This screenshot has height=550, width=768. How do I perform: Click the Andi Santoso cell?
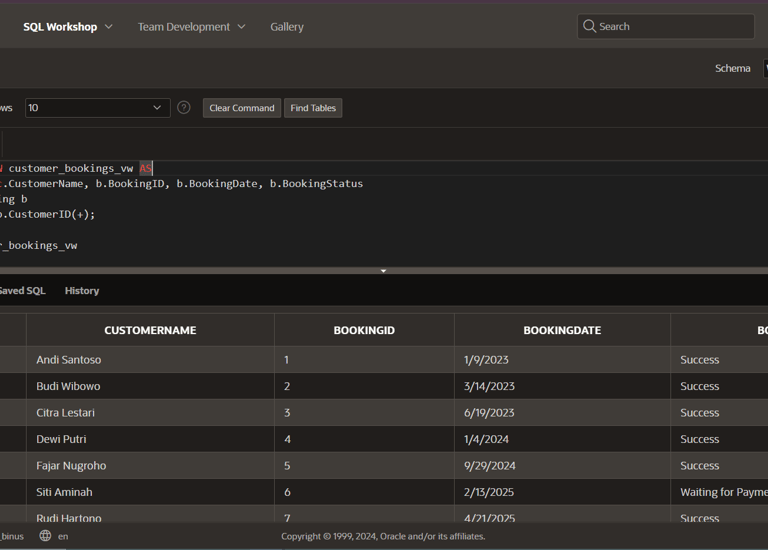point(150,360)
